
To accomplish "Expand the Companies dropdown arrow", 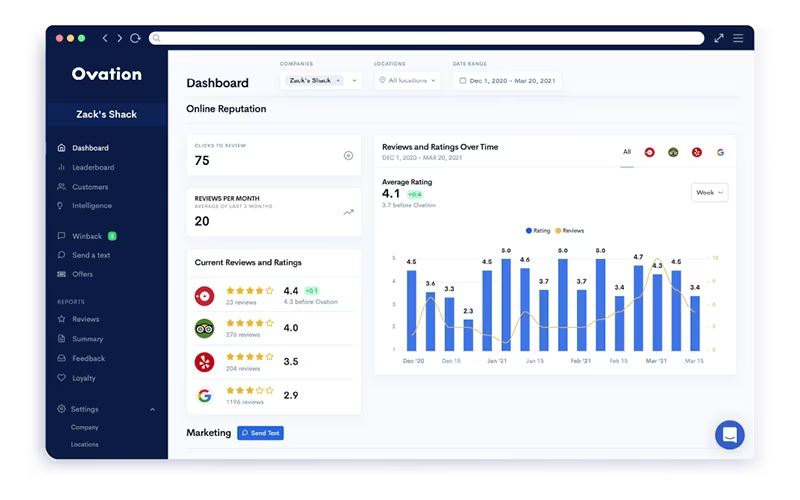I will [x=354, y=81].
